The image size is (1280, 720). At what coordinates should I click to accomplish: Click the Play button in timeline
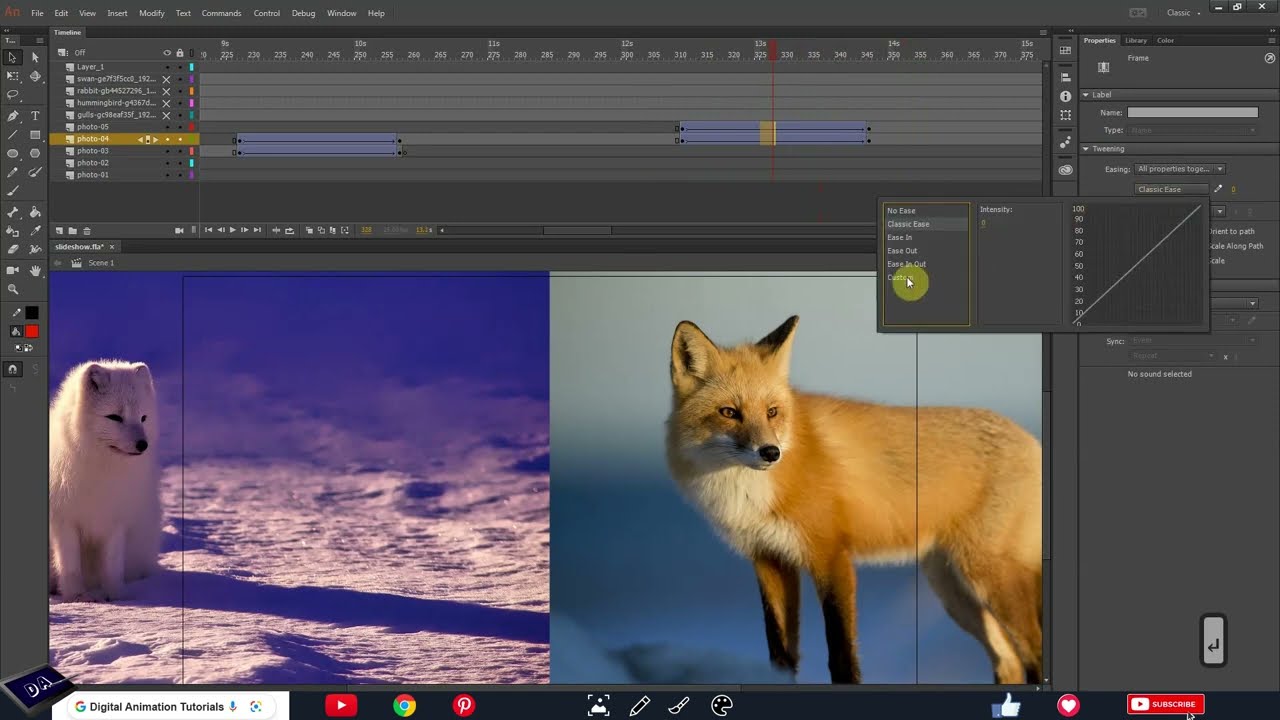click(233, 231)
